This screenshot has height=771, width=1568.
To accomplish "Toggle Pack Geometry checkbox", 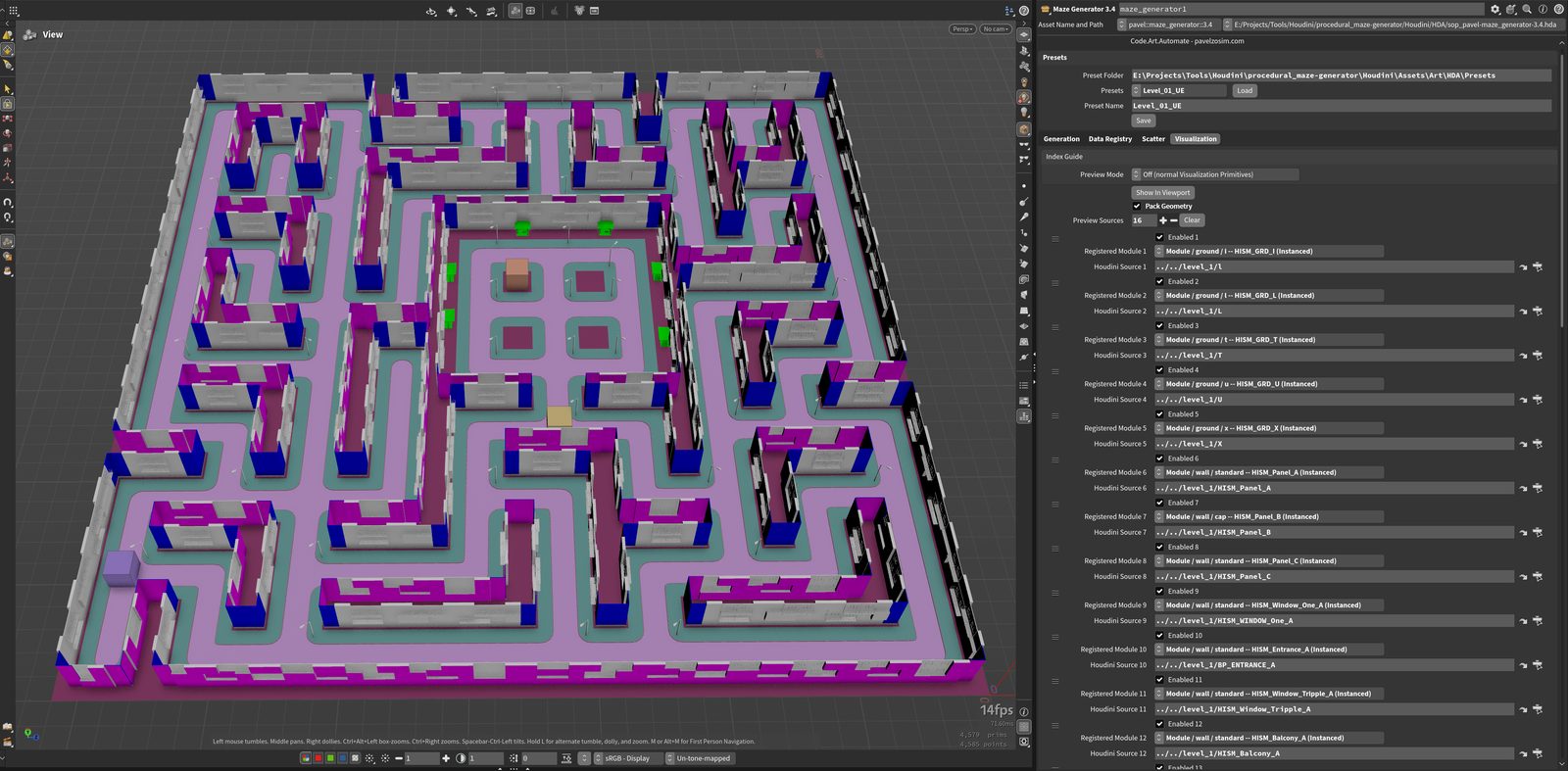I will point(1137,207).
